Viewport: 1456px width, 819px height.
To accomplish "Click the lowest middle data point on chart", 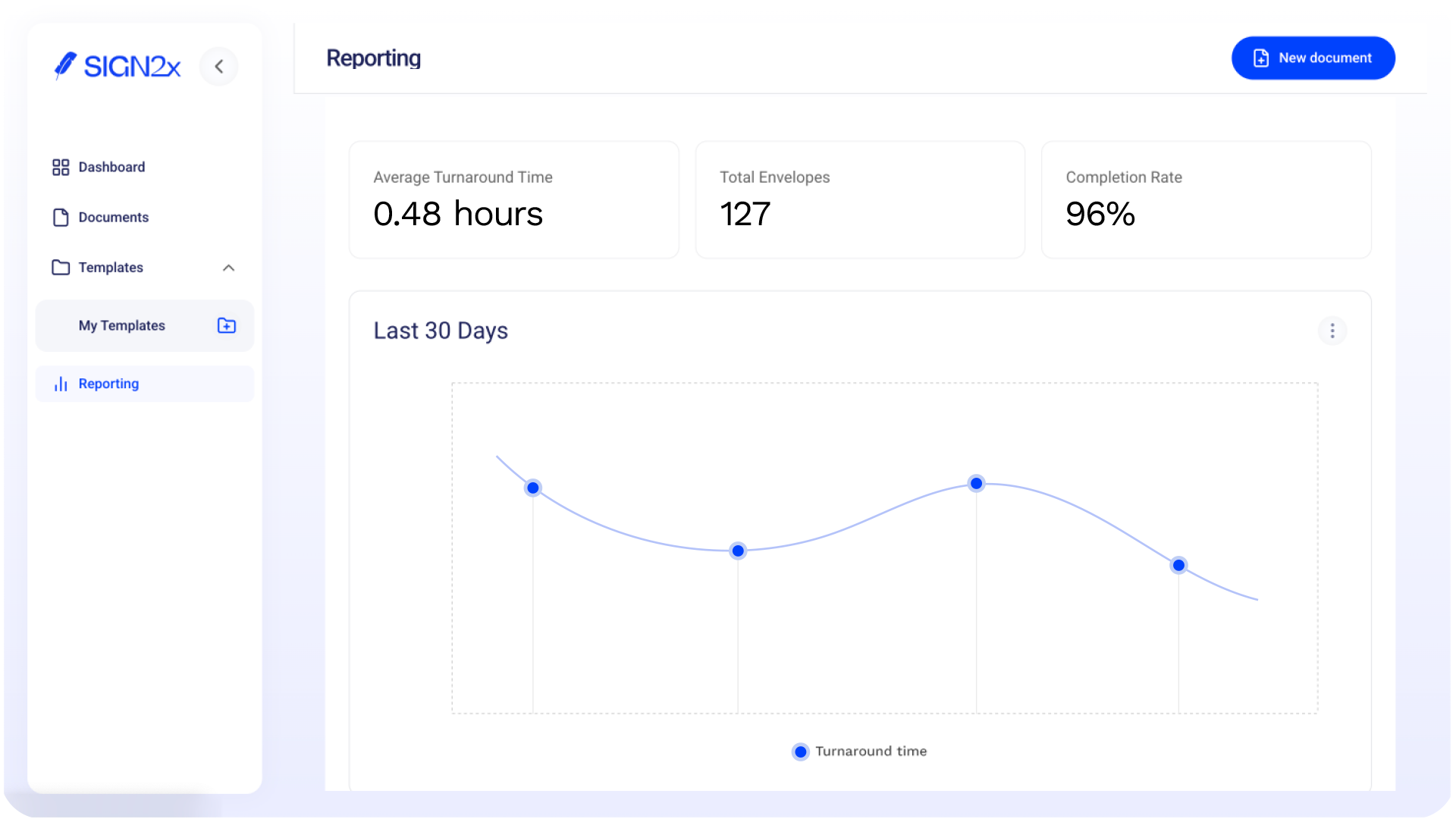I will pyautogui.click(x=738, y=551).
